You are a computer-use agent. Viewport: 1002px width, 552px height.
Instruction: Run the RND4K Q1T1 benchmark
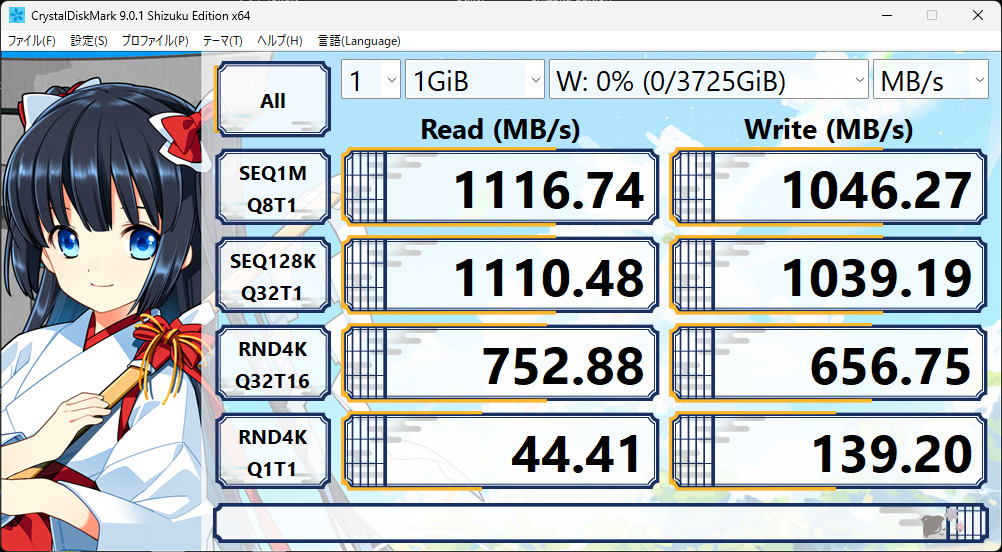(272, 453)
